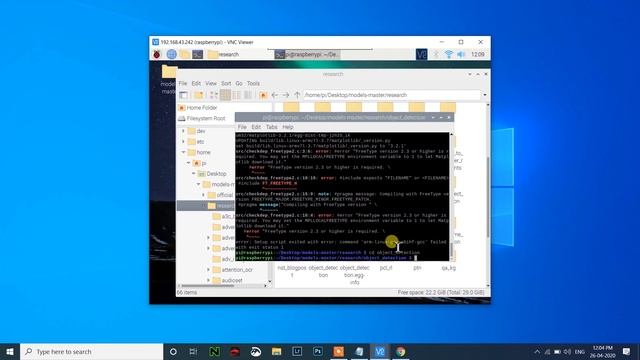Open the Bluetooth tray icon in Pi panel
Screen dimensions: 640x360
pyautogui.click(x=436, y=54)
